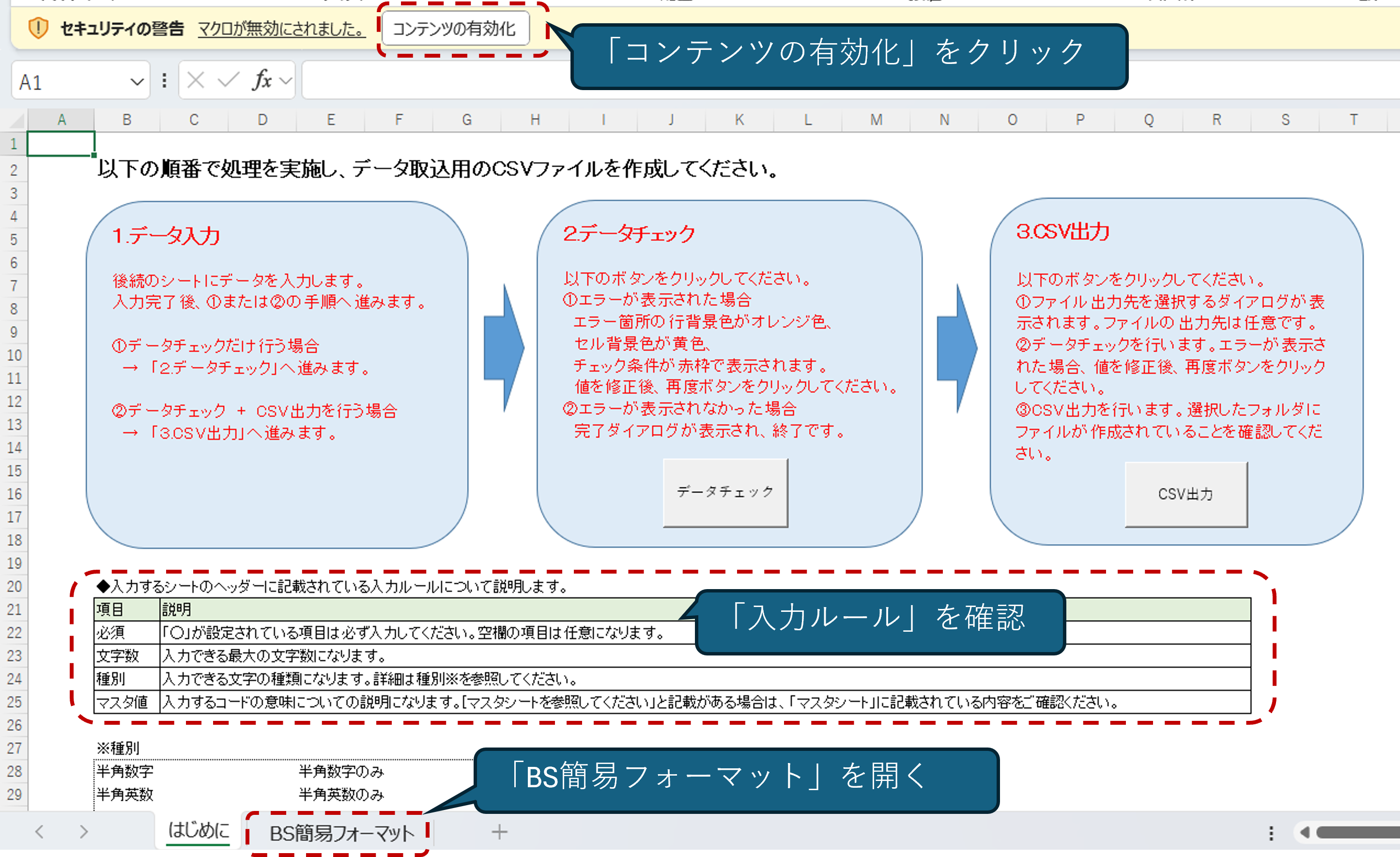Viewport: 1400px width, 857px height.
Task: Click the 半角英数 cell
Action: point(125,795)
